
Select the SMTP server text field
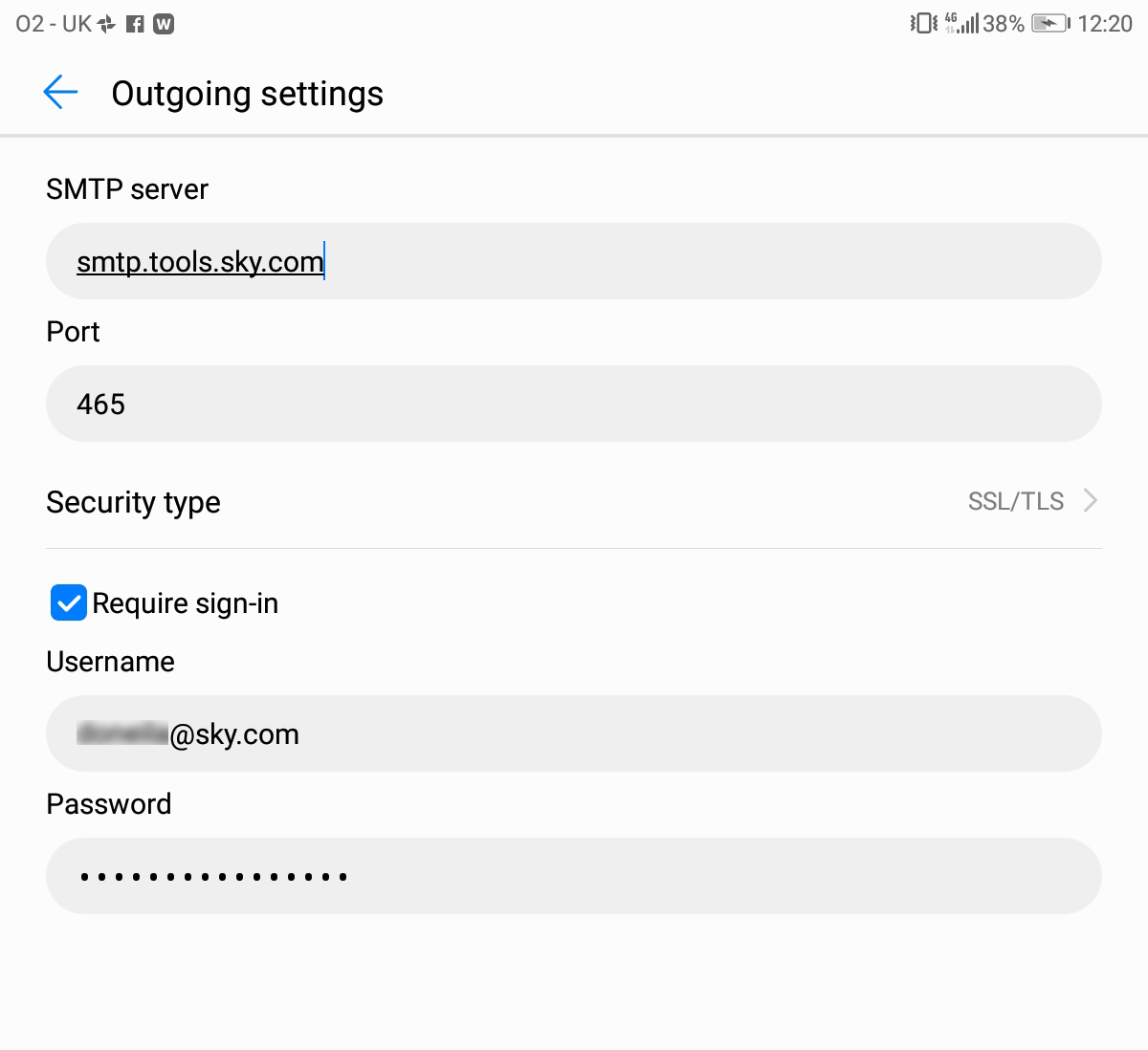[574, 261]
